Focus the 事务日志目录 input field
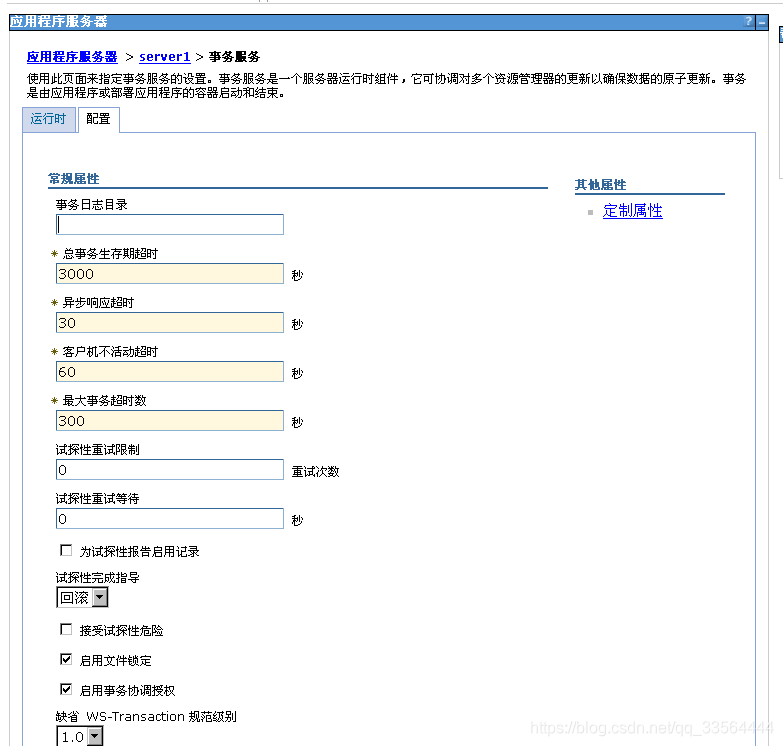The image size is (783, 746). click(x=170, y=225)
